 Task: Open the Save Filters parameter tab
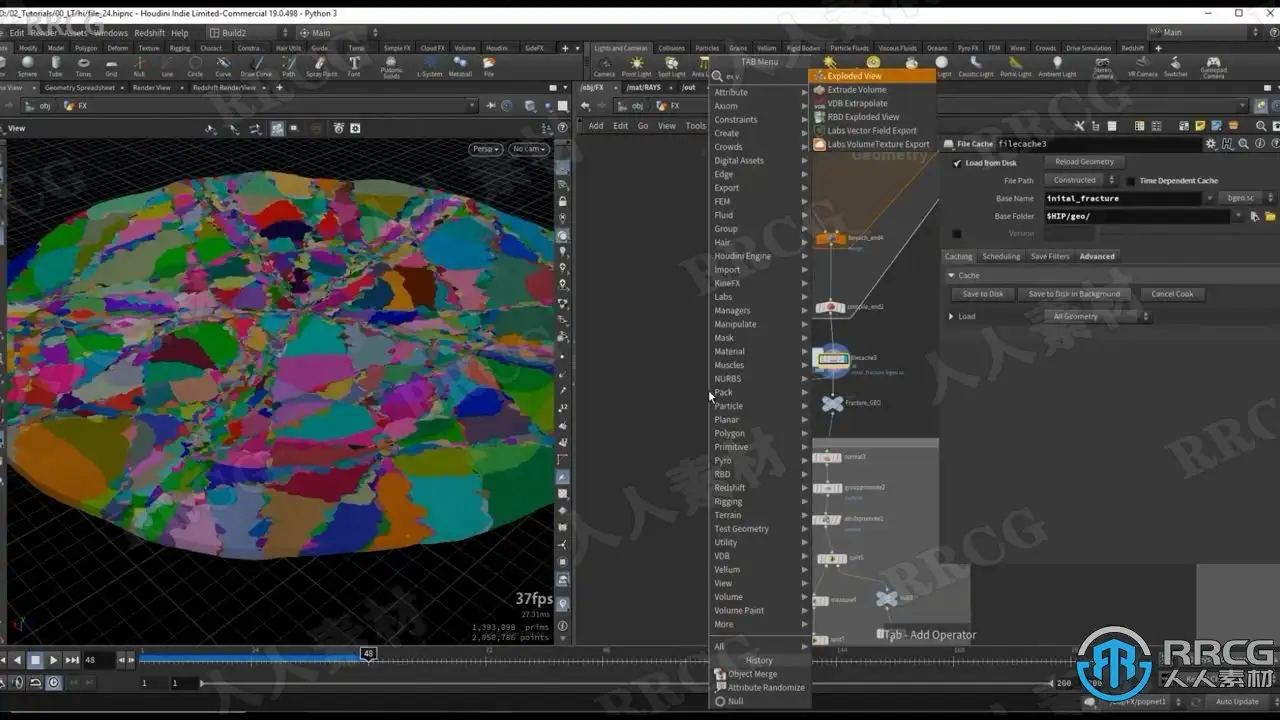pos(1050,256)
